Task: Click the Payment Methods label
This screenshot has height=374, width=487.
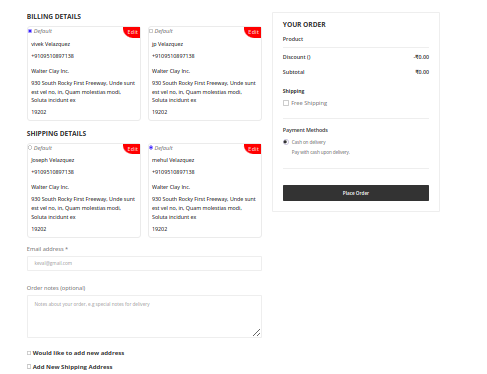Action: point(305,130)
